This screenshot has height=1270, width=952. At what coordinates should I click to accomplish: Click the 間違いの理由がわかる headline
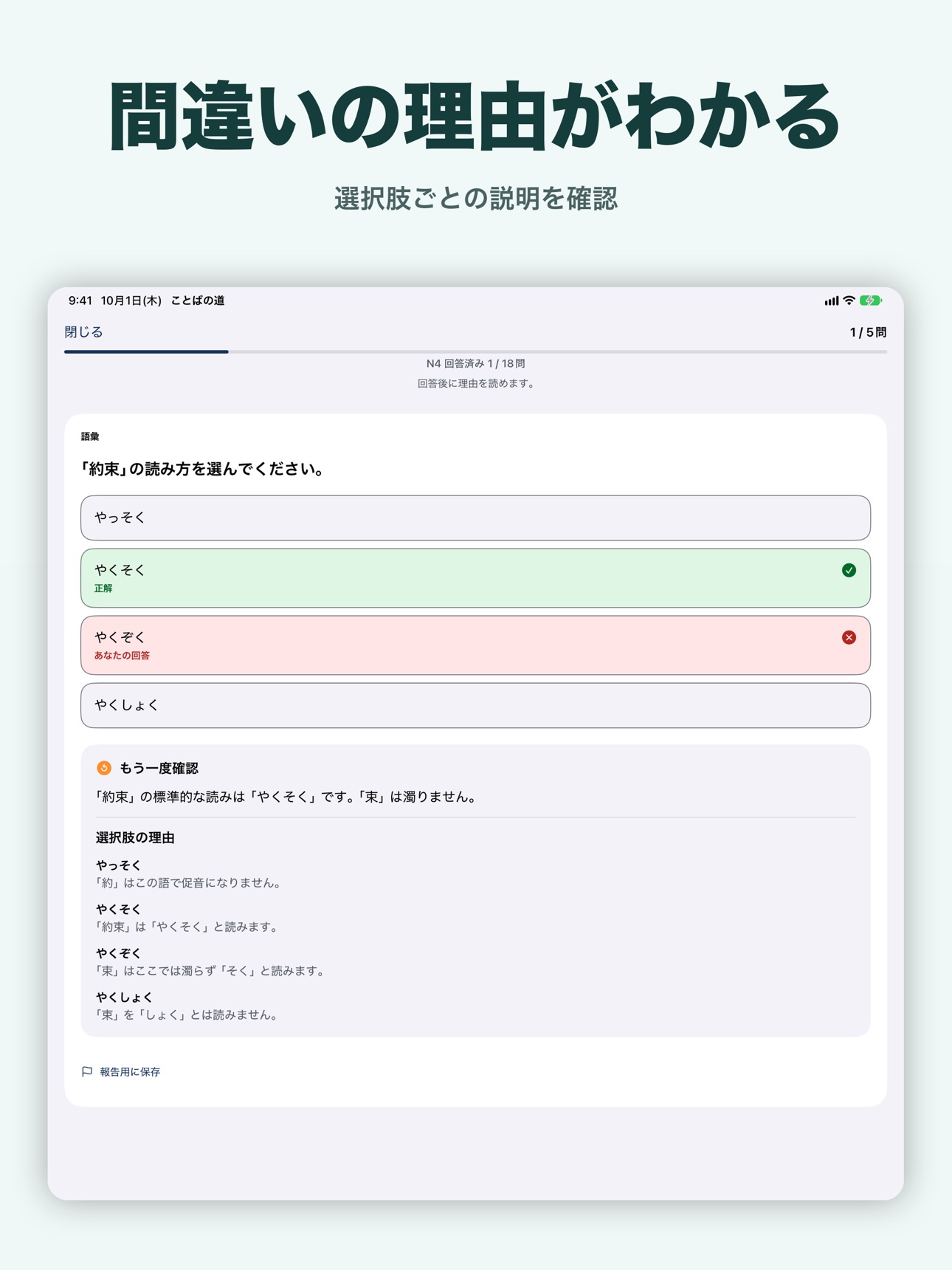(475, 117)
